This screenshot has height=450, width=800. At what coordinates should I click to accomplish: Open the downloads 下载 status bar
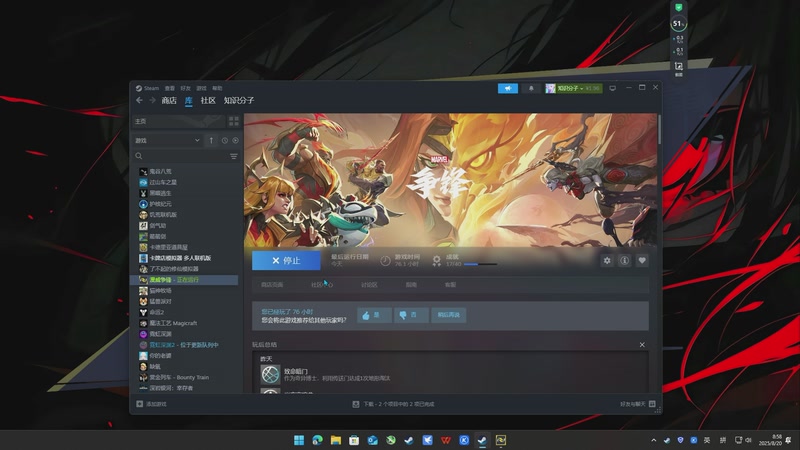393,404
